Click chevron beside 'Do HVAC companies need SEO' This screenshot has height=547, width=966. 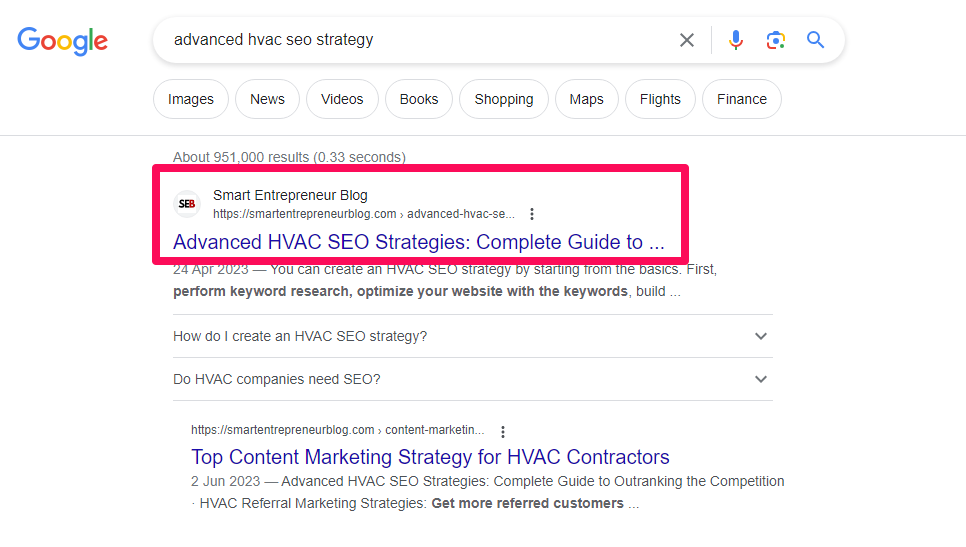tap(761, 379)
